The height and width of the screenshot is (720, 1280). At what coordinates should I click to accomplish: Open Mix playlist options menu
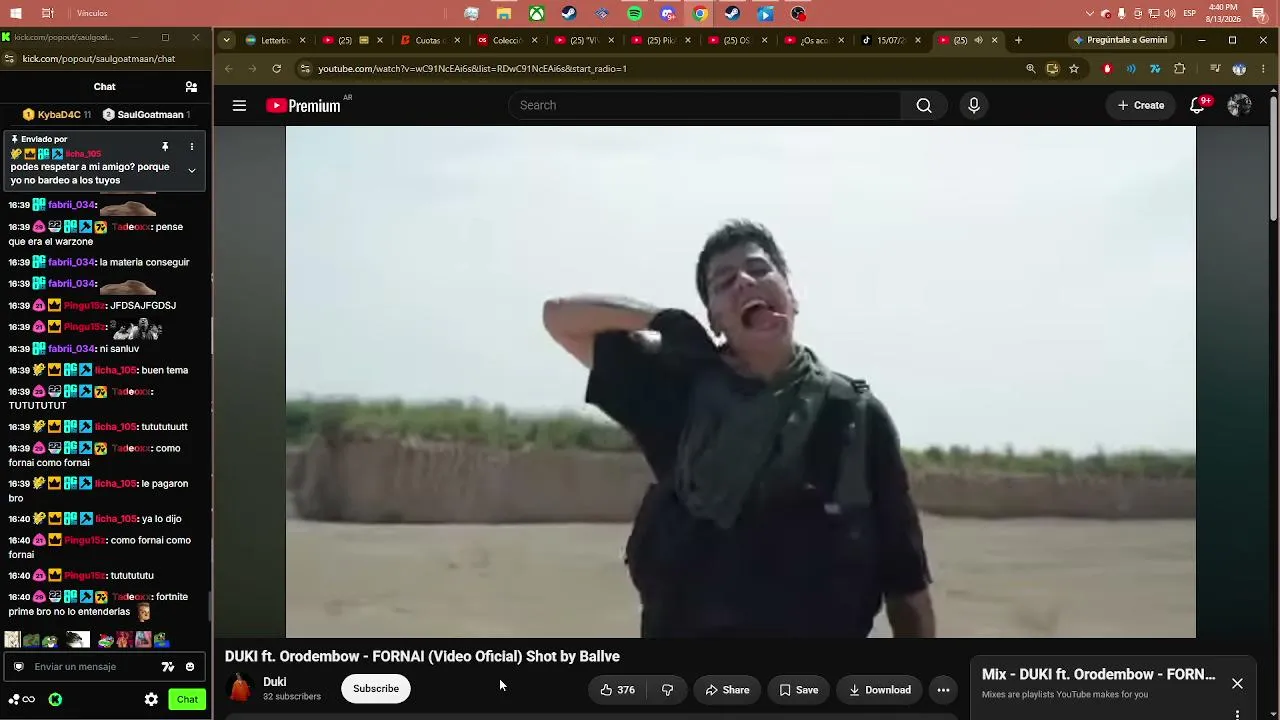pos(1237,714)
